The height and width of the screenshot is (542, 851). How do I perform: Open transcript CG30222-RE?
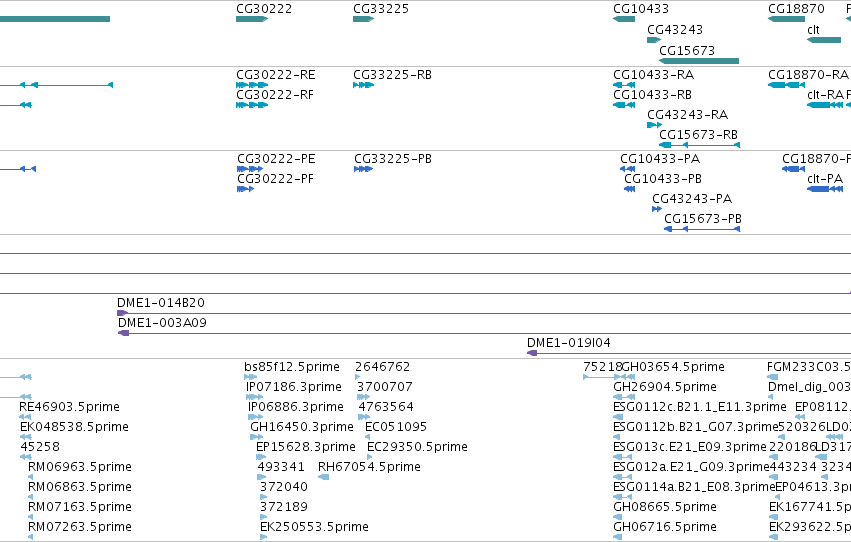(x=276, y=75)
